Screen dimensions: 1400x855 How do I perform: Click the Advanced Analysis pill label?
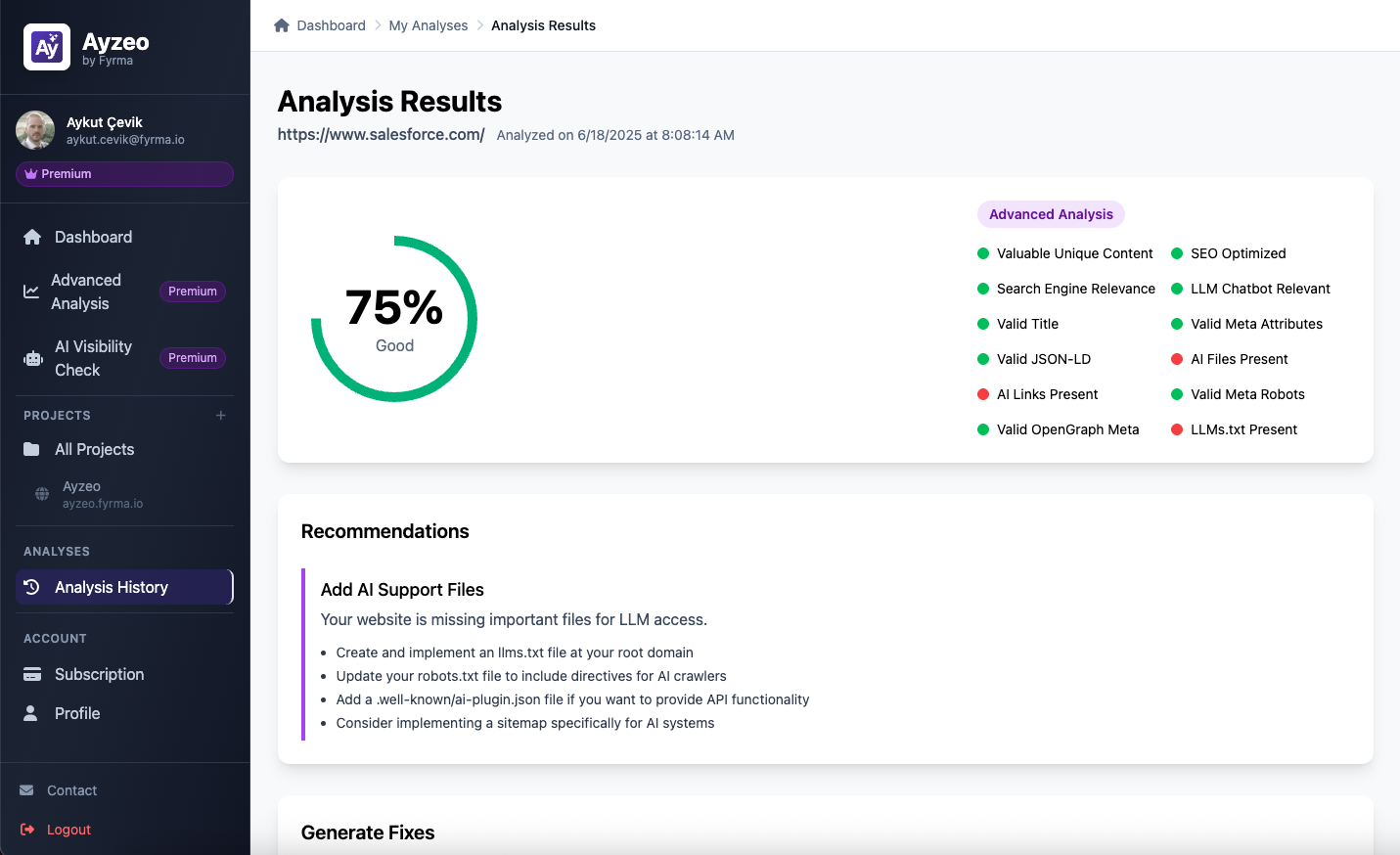click(1051, 214)
